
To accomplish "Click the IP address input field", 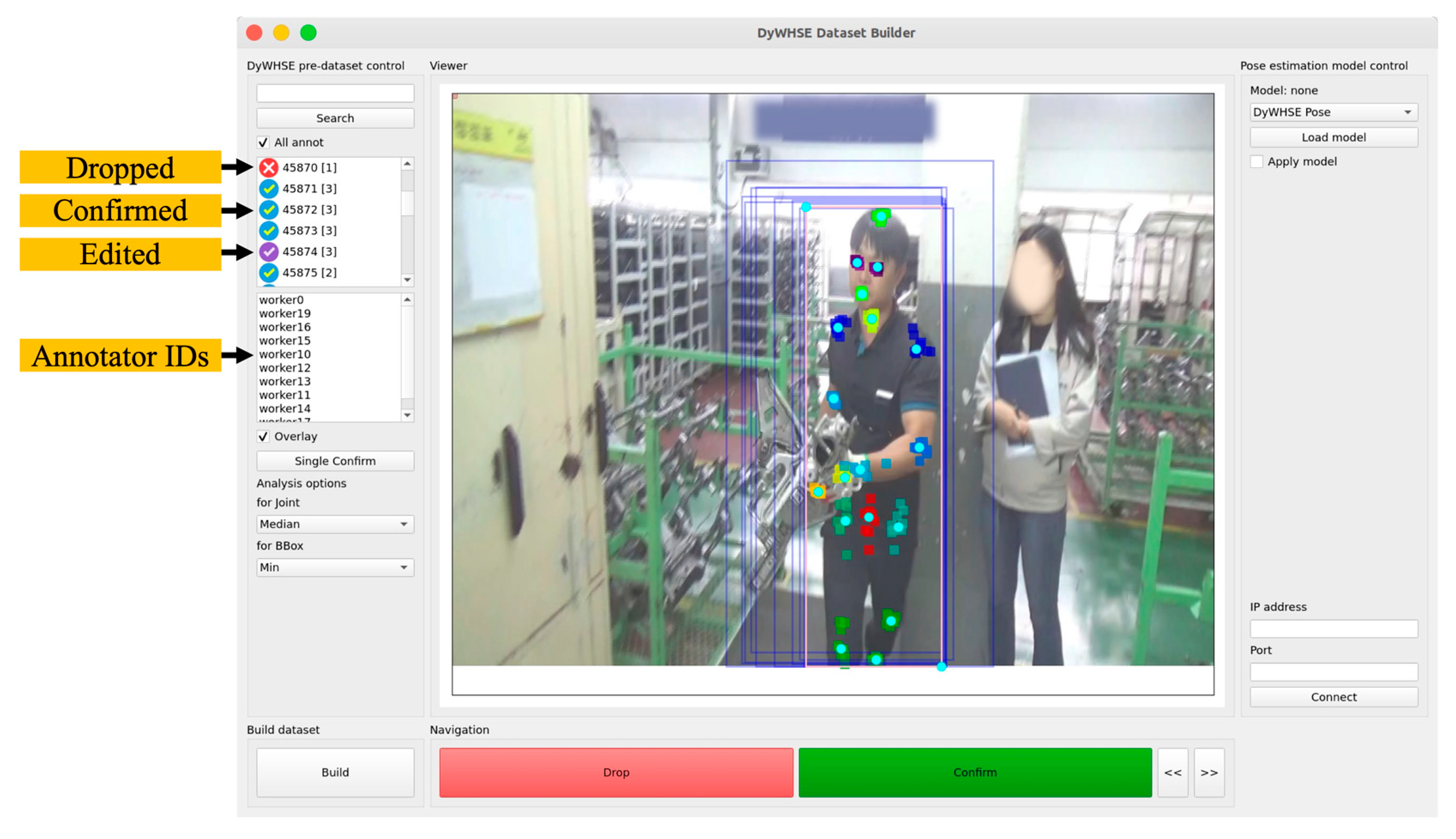I will click(1333, 629).
